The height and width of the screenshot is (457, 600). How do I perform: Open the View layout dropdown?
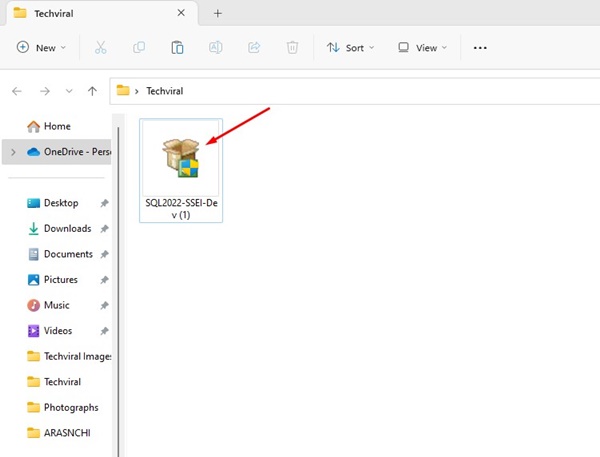422,47
